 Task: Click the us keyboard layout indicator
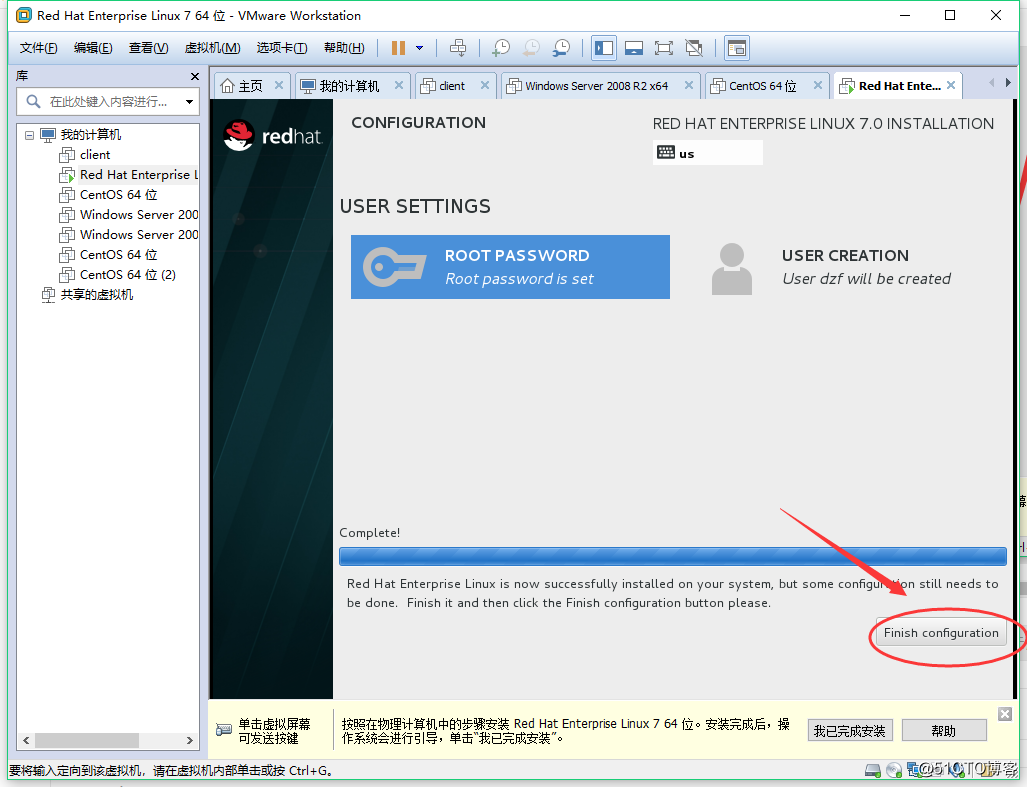pyautogui.click(x=707, y=153)
